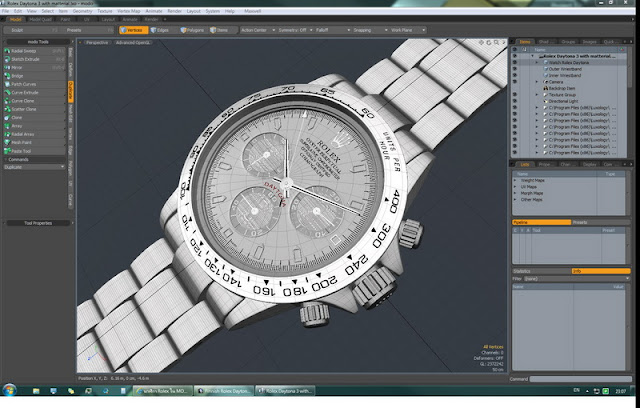Select the Deform vertical tool tab
This screenshot has width=640, height=408.
pos(71,71)
